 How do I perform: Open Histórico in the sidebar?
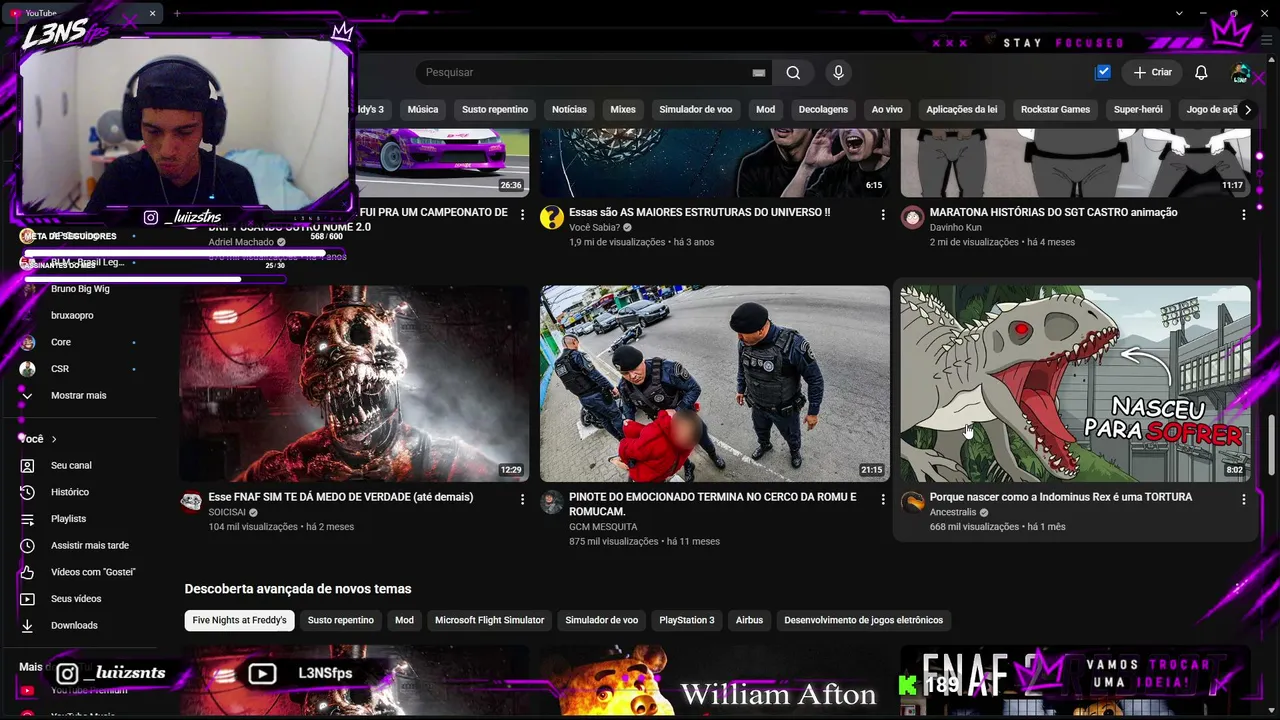(70, 492)
